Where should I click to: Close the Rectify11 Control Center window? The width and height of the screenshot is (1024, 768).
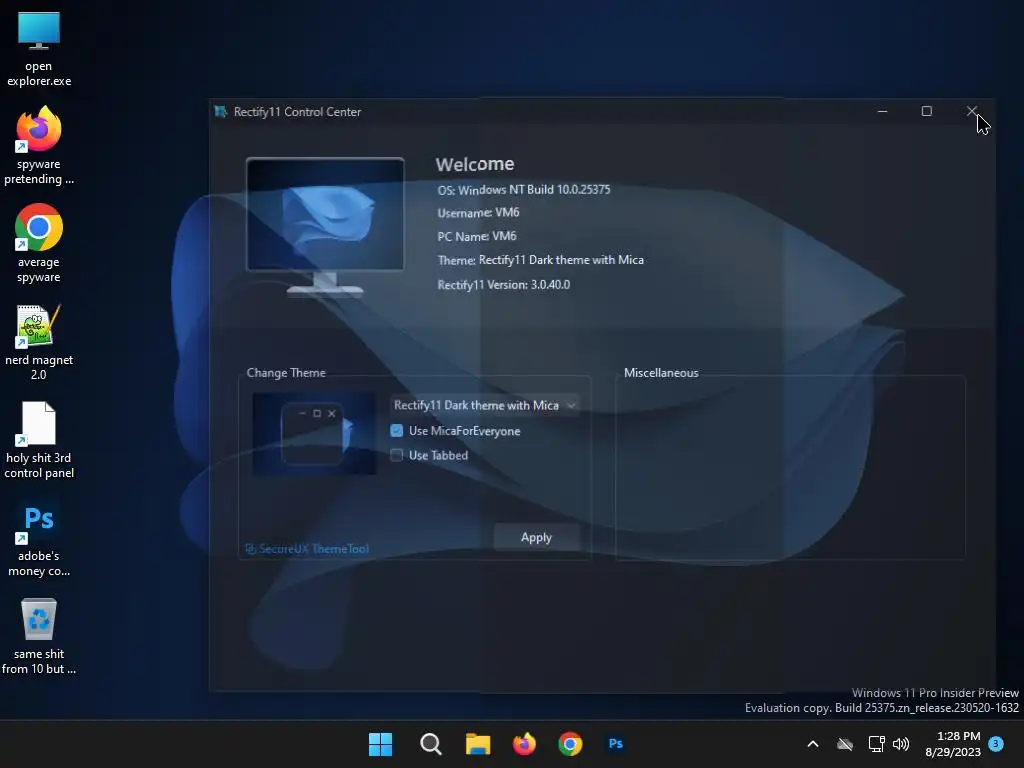pos(972,112)
